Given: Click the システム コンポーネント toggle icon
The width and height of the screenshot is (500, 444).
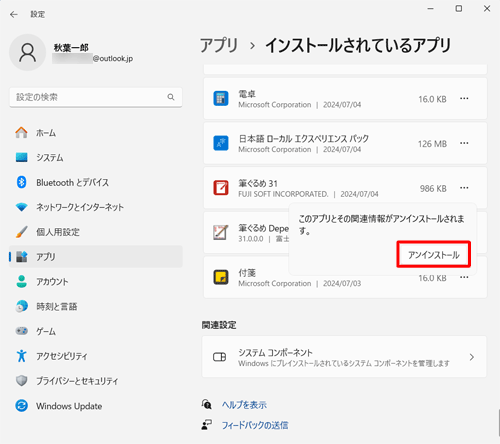Looking at the screenshot, I should [x=219, y=357].
